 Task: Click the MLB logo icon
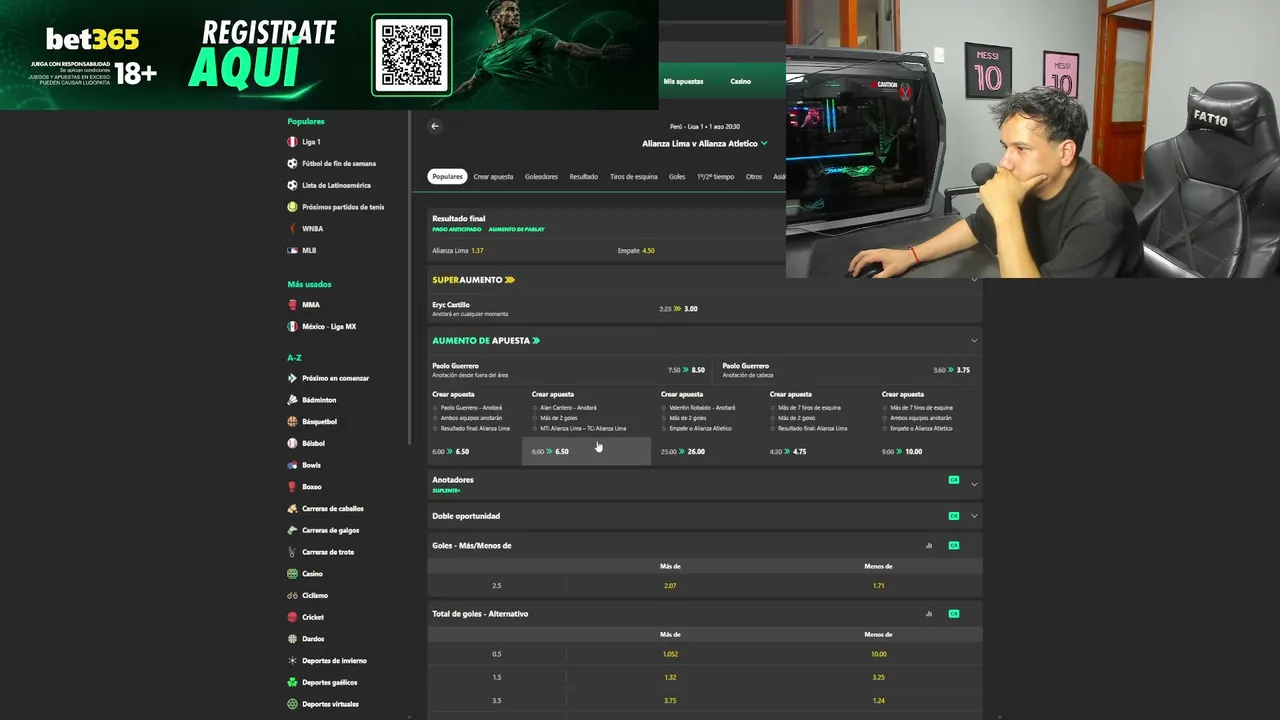pyautogui.click(x=292, y=250)
